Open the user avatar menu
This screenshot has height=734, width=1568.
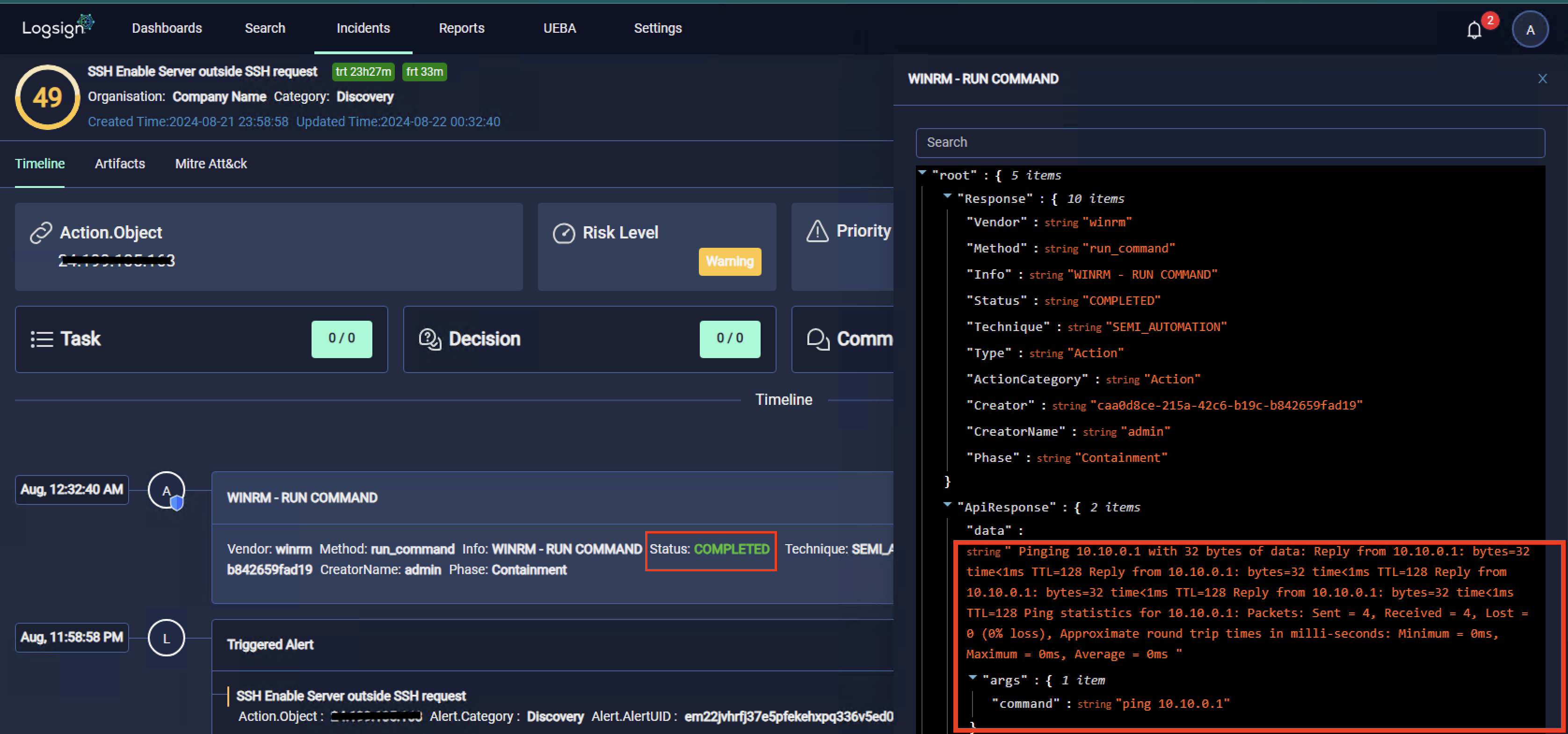[x=1530, y=29]
